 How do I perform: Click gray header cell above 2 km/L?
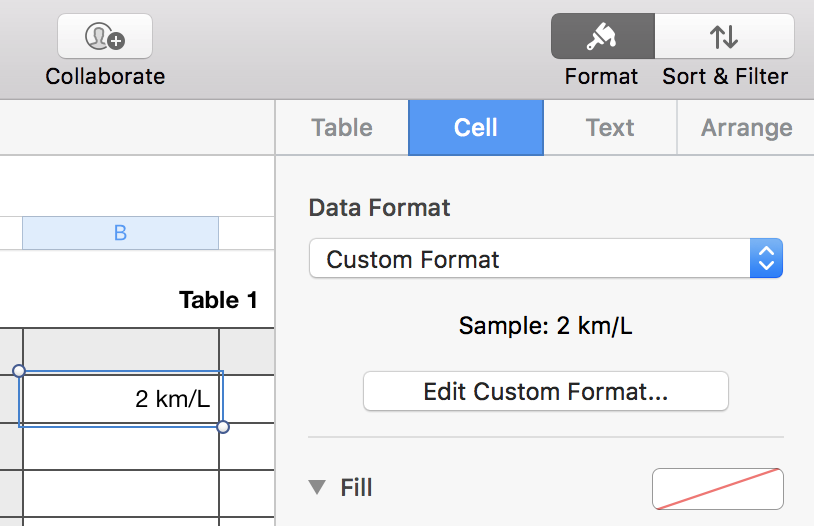tap(120, 351)
